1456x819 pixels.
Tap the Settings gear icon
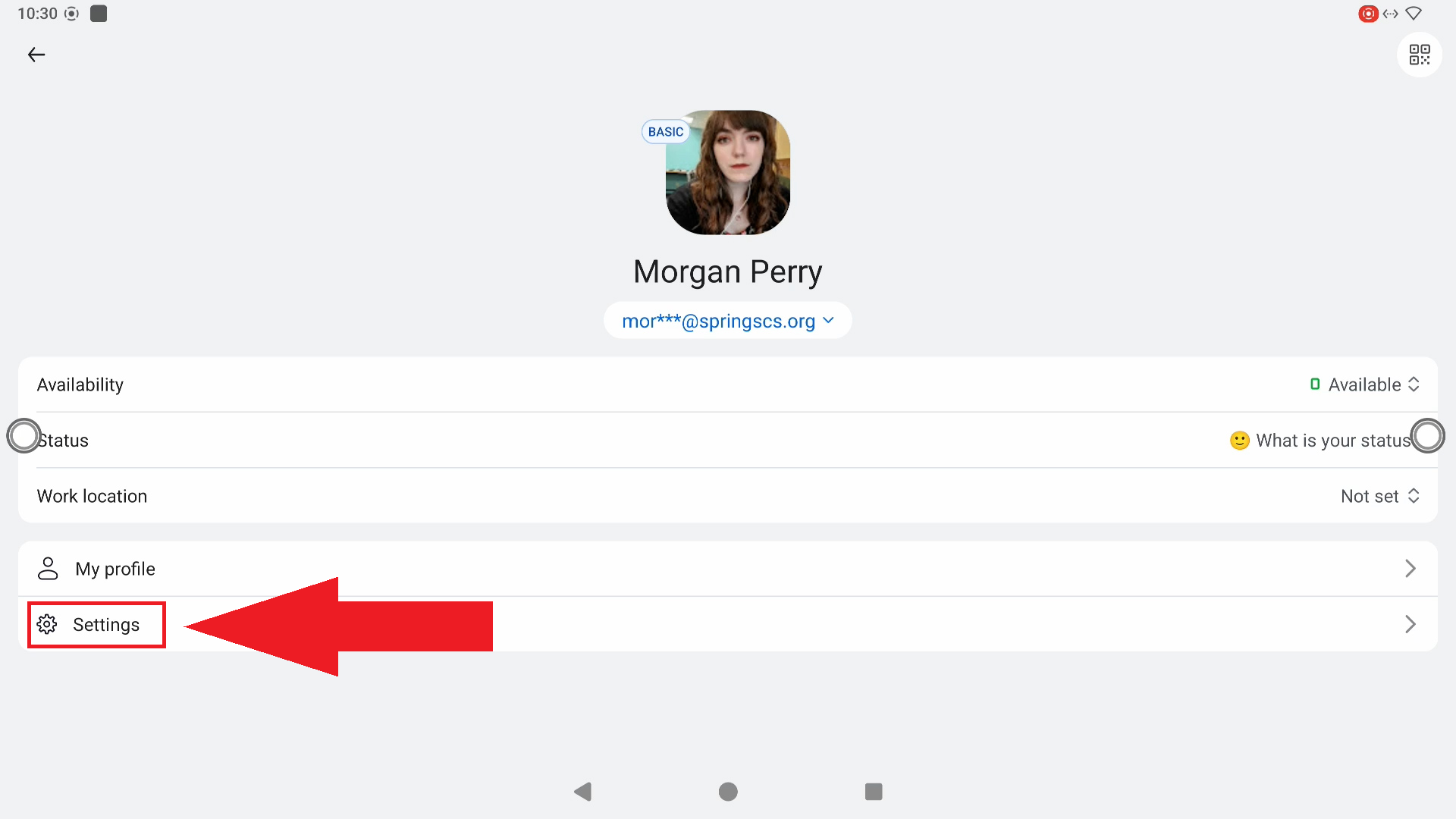[47, 624]
